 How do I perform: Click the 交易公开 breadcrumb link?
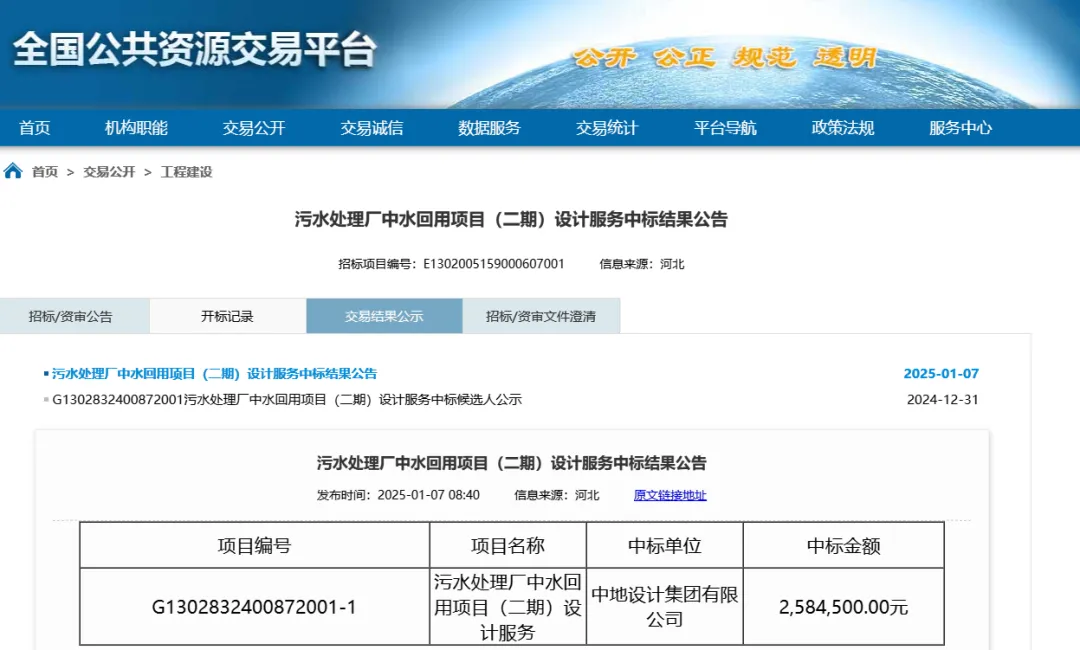(x=109, y=172)
